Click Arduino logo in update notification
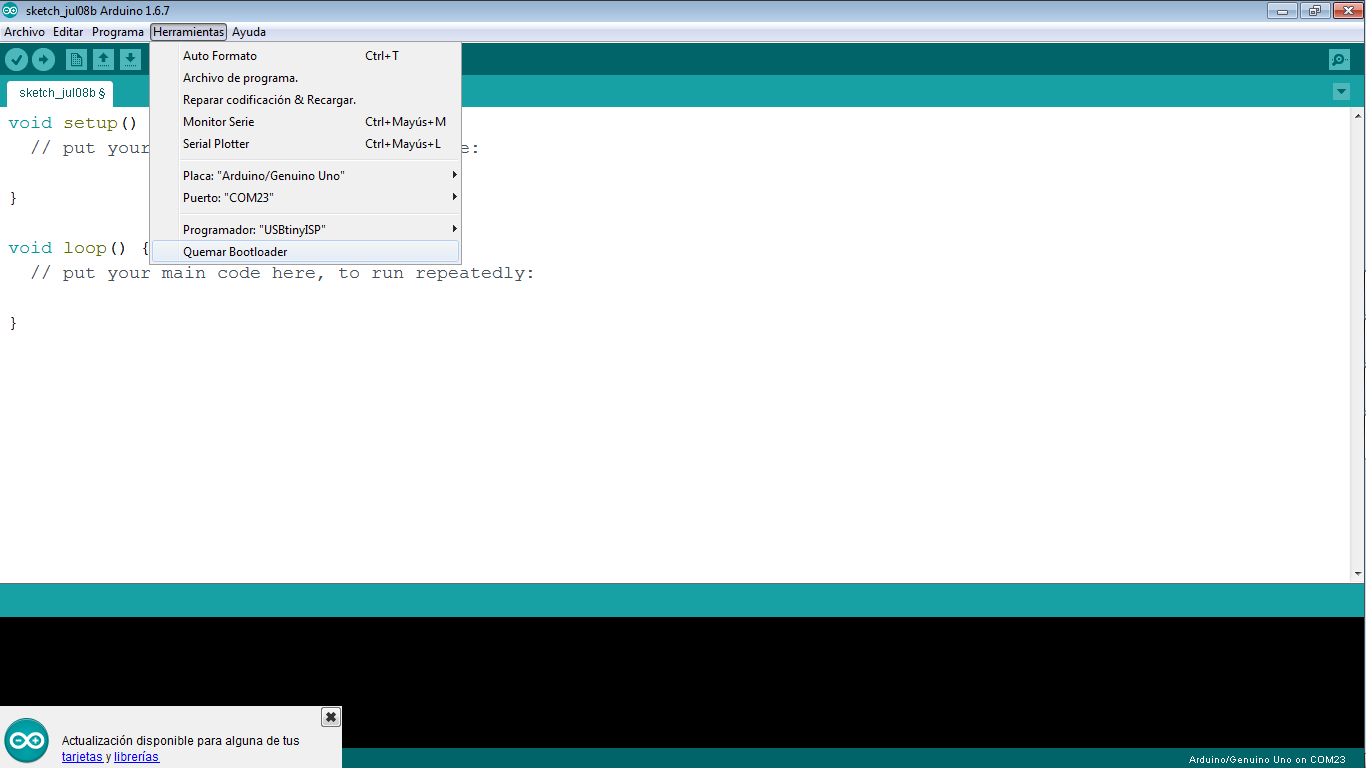1366x768 pixels. (26, 742)
